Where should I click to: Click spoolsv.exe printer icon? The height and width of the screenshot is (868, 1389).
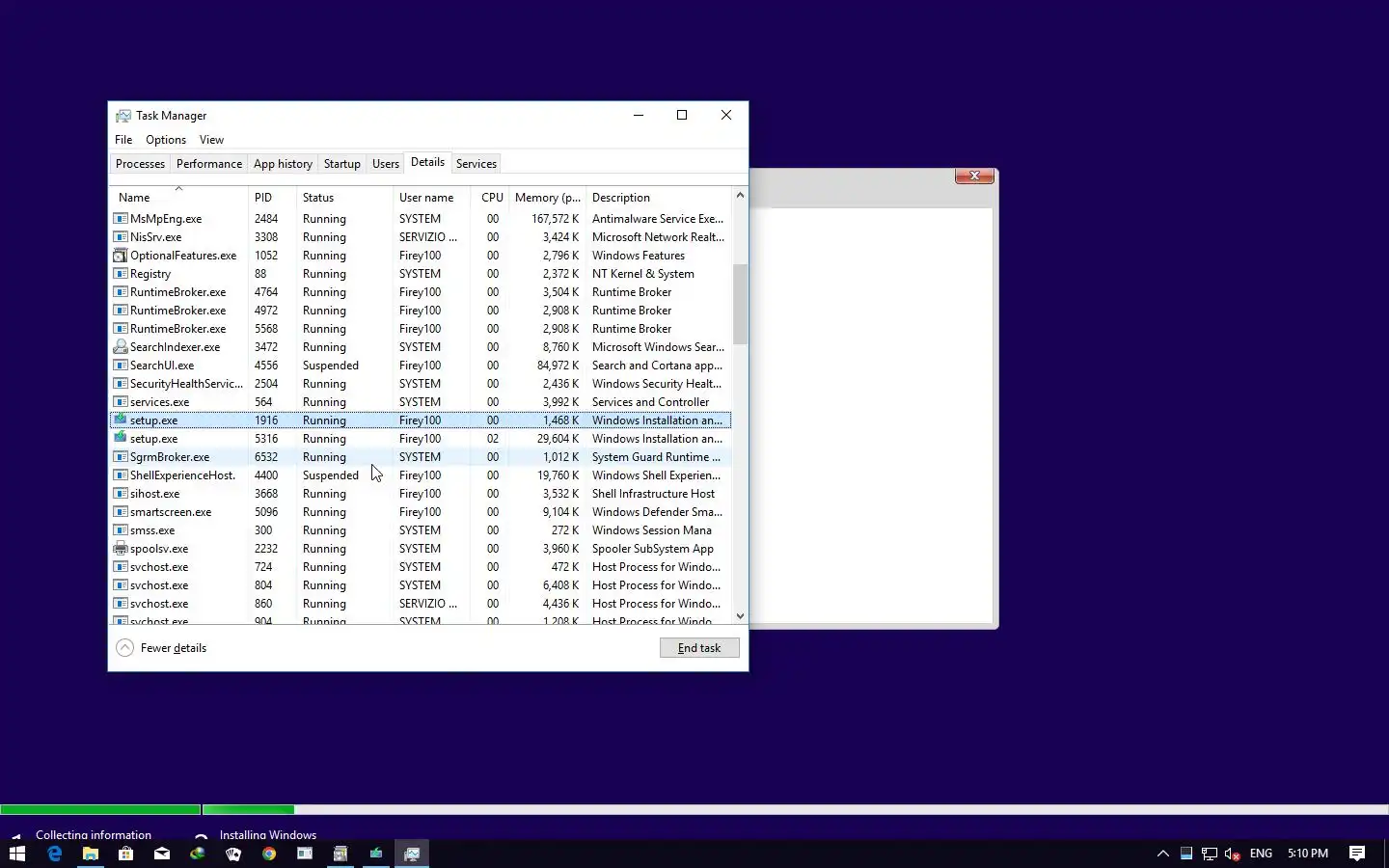click(121, 549)
